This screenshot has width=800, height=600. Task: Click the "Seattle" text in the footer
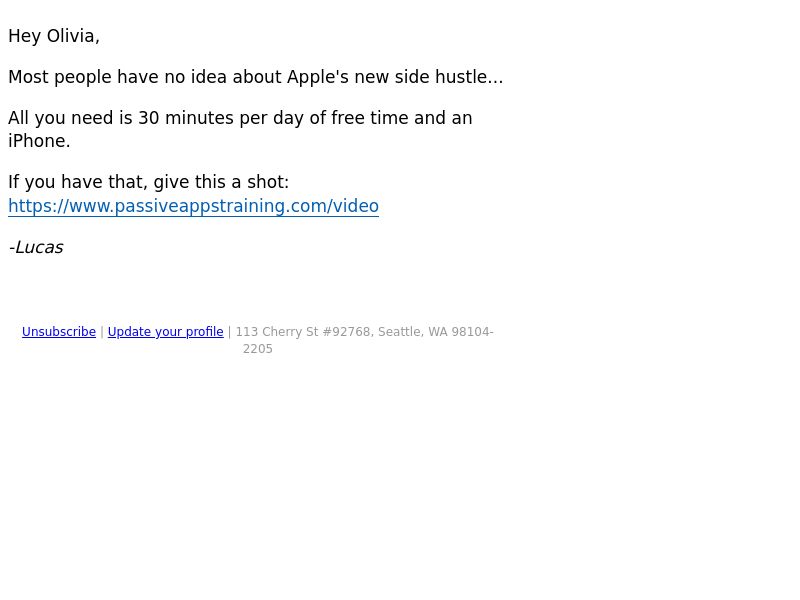click(401, 332)
